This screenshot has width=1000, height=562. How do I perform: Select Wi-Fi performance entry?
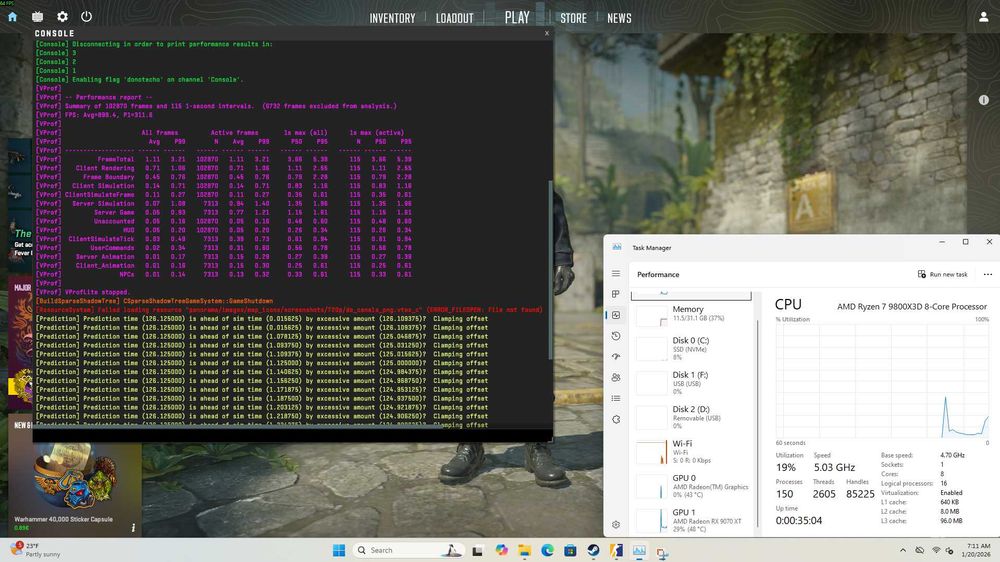click(x=693, y=452)
